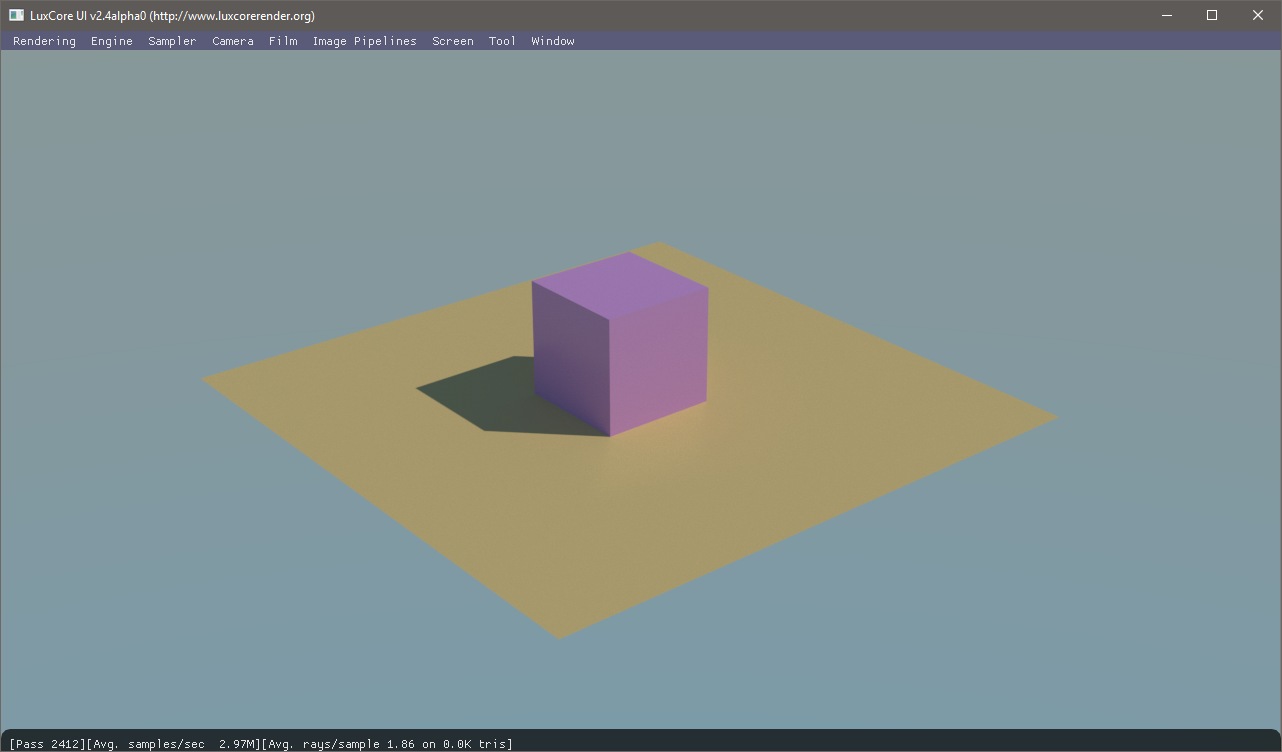Open the Camera menu
The width and height of the screenshot is (1282, 752).
coord(233,41)
